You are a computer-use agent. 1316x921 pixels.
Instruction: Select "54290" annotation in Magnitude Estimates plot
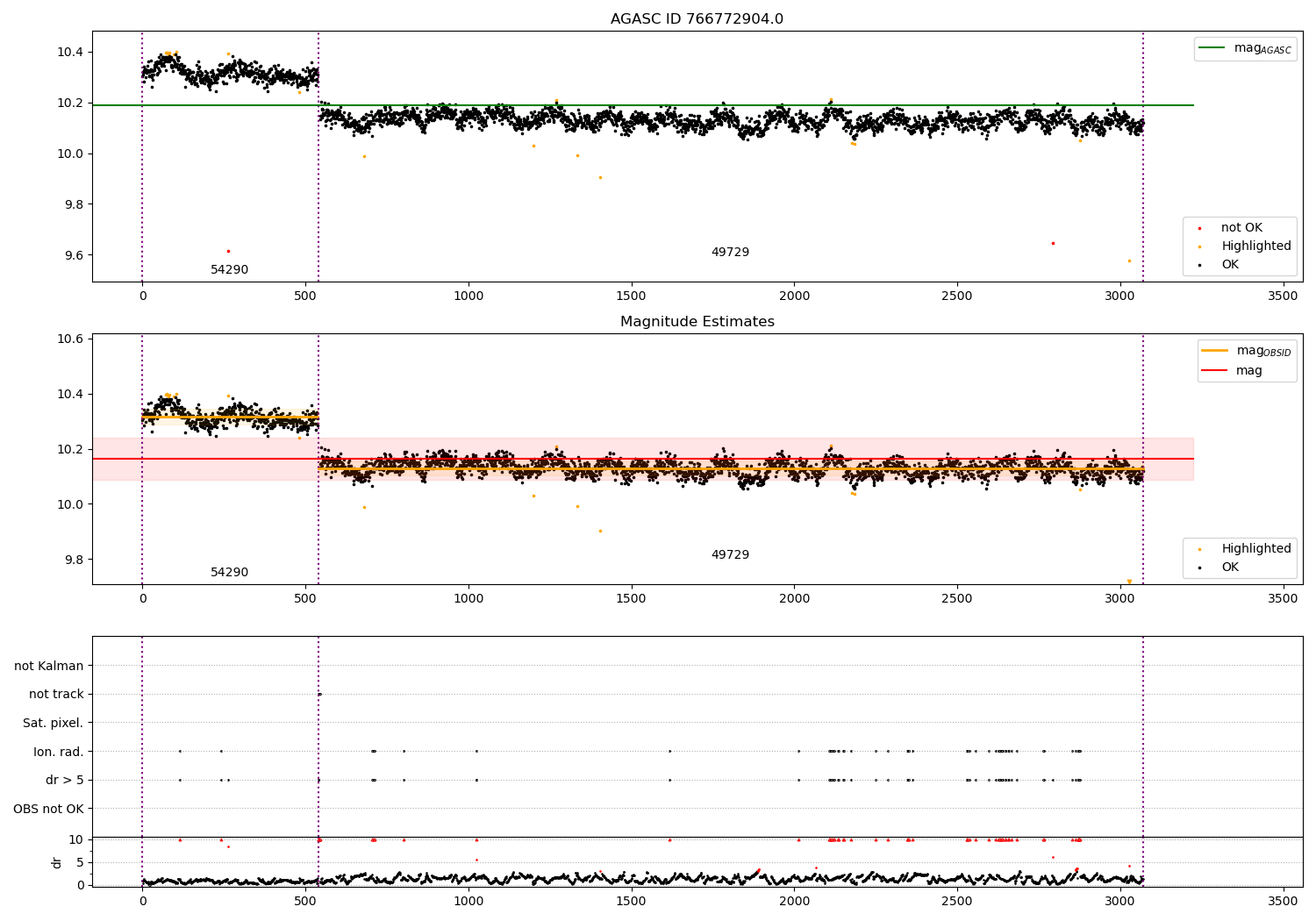(229, 573)
